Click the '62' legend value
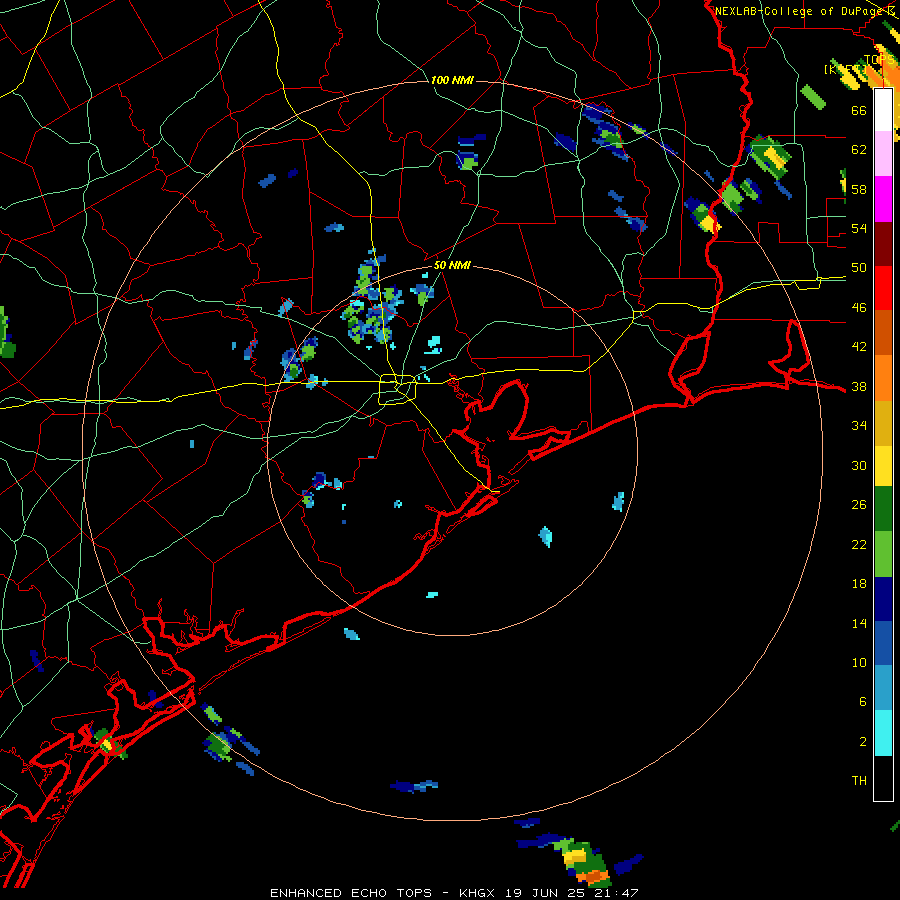Screen dimensions: 900x900 click(x=859, y=149)
